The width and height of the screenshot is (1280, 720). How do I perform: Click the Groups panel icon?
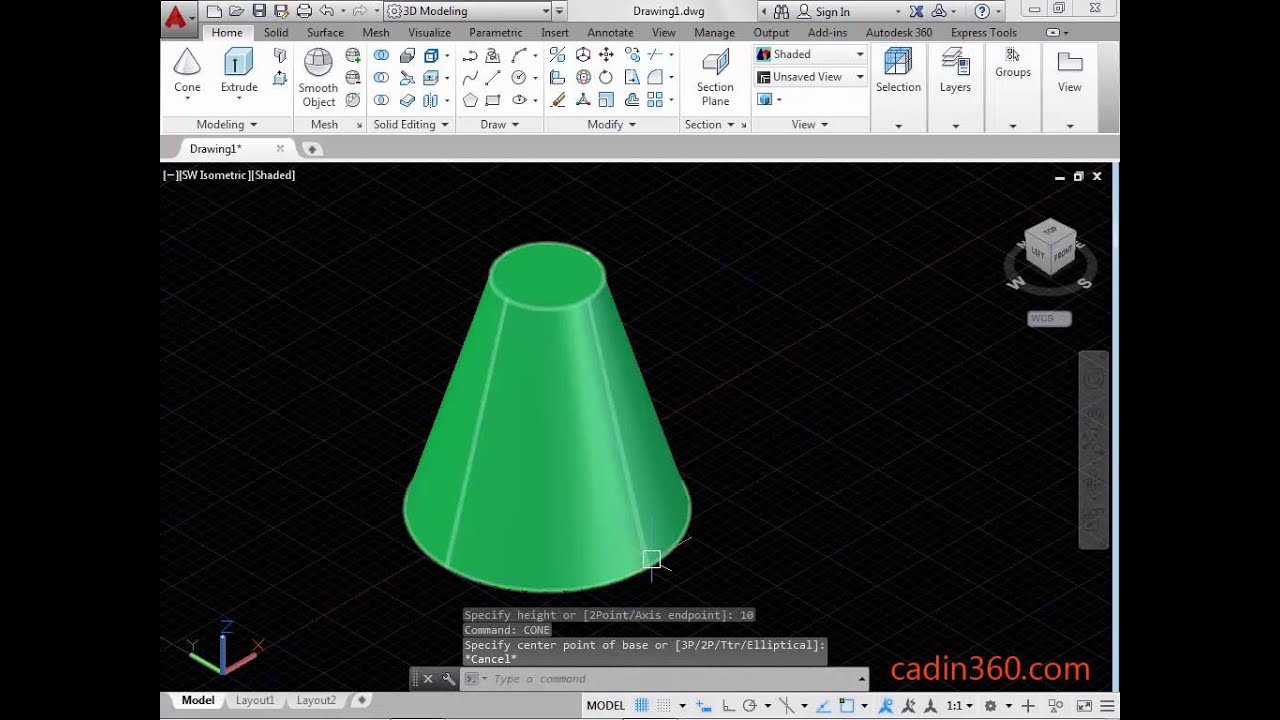coord(1012,55)
